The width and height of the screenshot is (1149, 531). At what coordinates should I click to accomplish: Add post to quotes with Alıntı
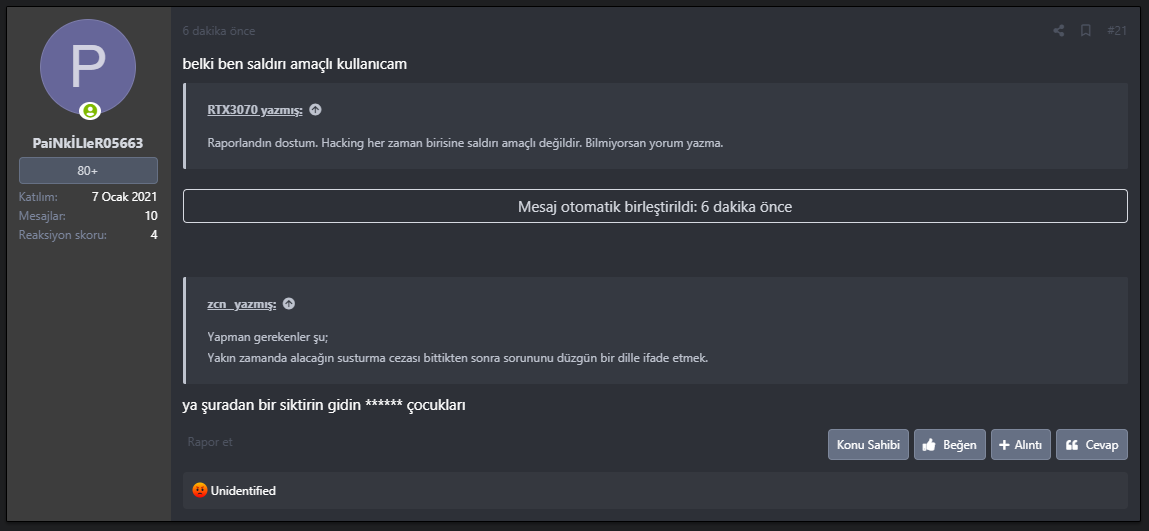[1020, 445]
